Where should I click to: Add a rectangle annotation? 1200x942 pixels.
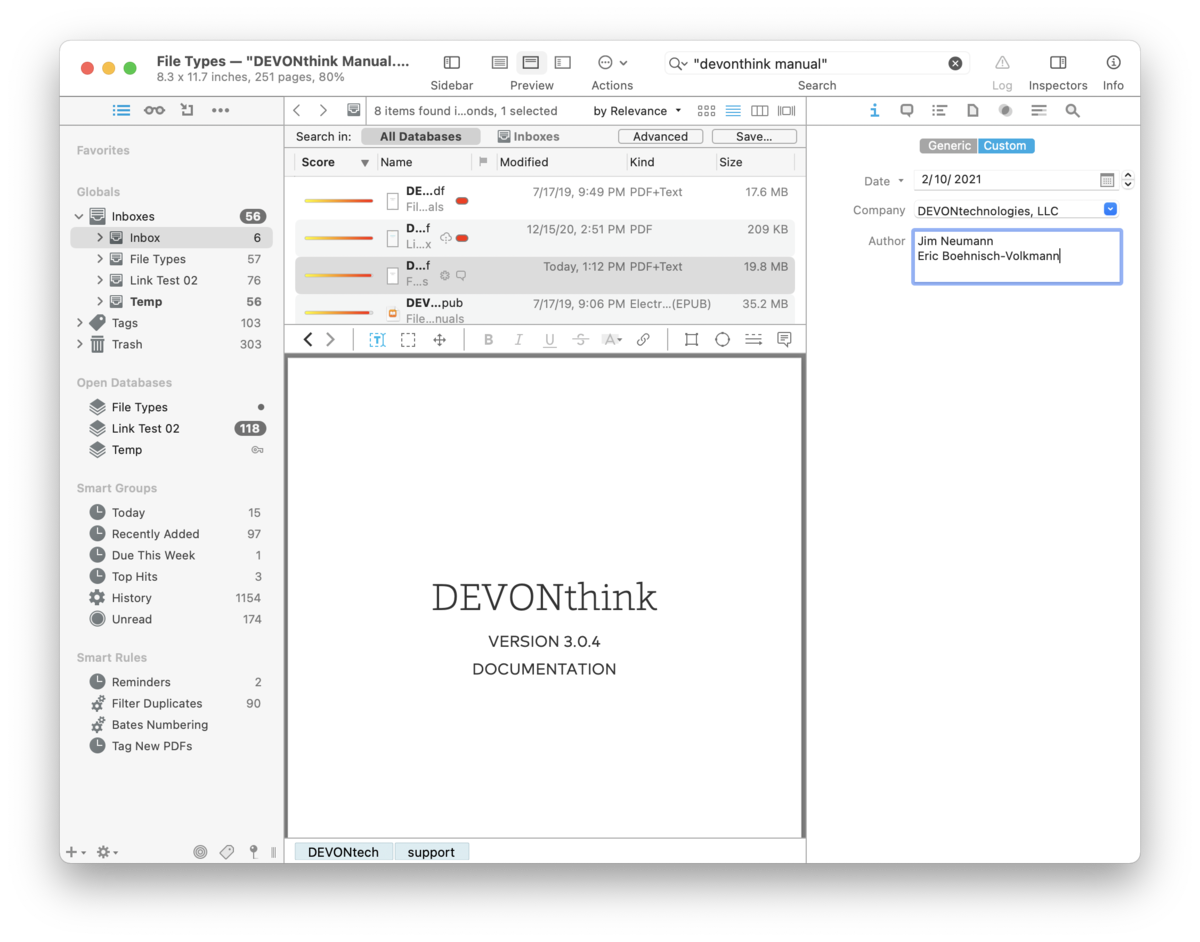(x=691, y=340)
